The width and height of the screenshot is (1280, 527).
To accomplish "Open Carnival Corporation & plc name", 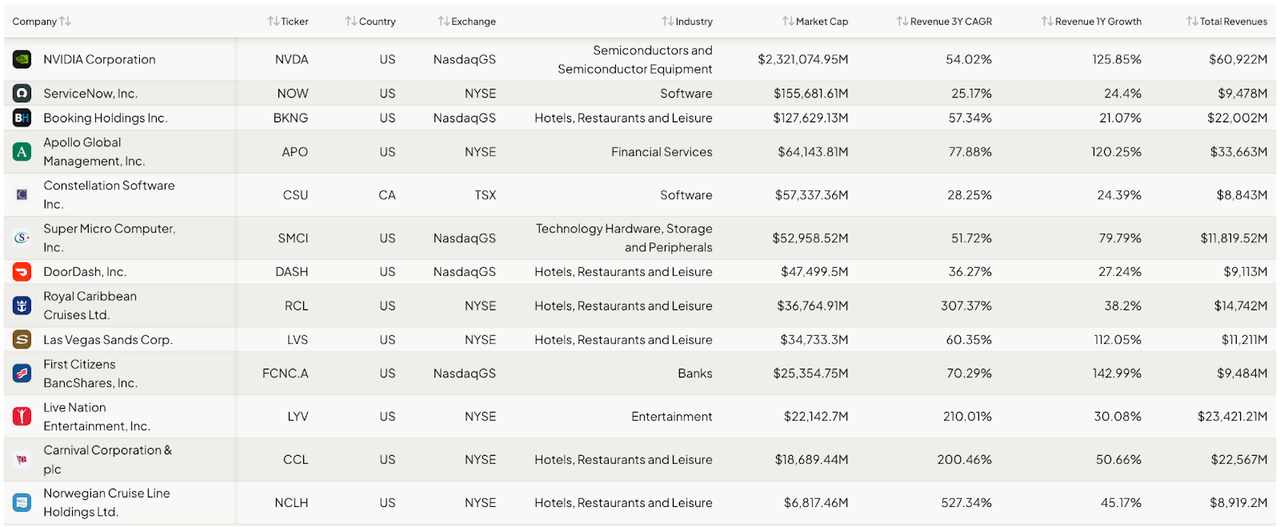I will pyautogui.click(x=108, y=460).
